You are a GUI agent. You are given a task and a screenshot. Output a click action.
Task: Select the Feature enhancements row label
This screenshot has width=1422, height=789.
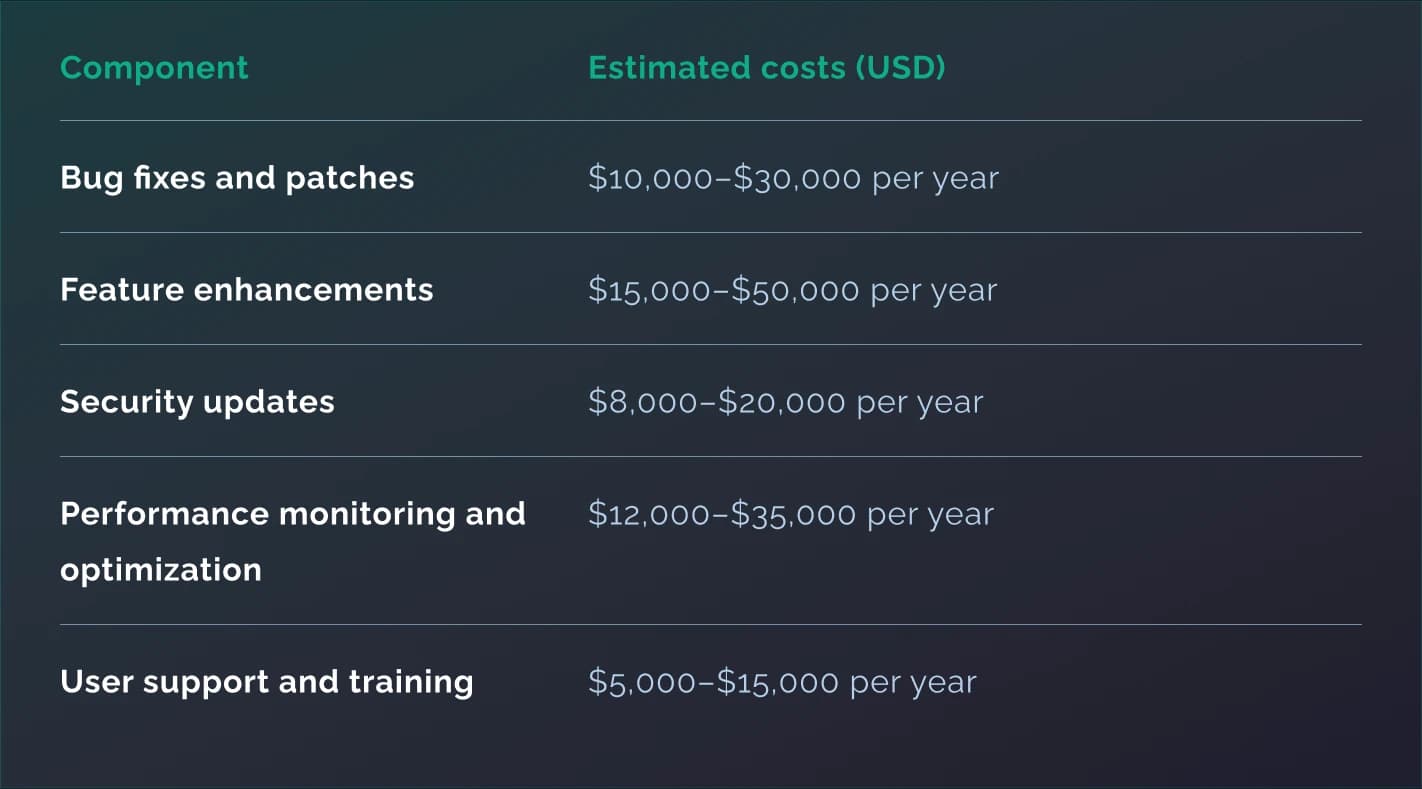point(246,290)
